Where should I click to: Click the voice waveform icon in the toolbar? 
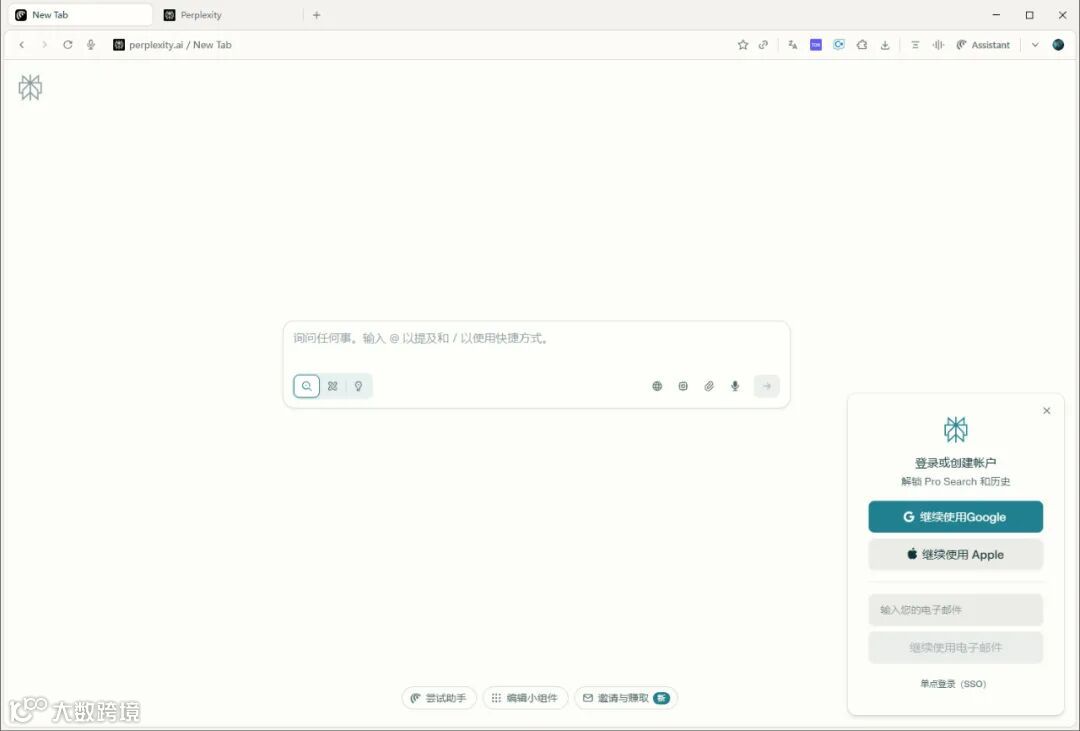point(938,45)
